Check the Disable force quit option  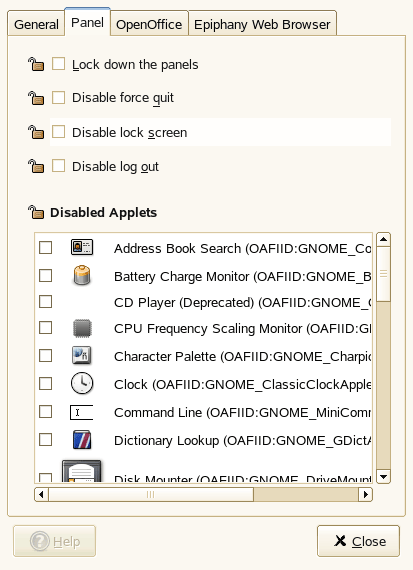click(x=59, y=97)
